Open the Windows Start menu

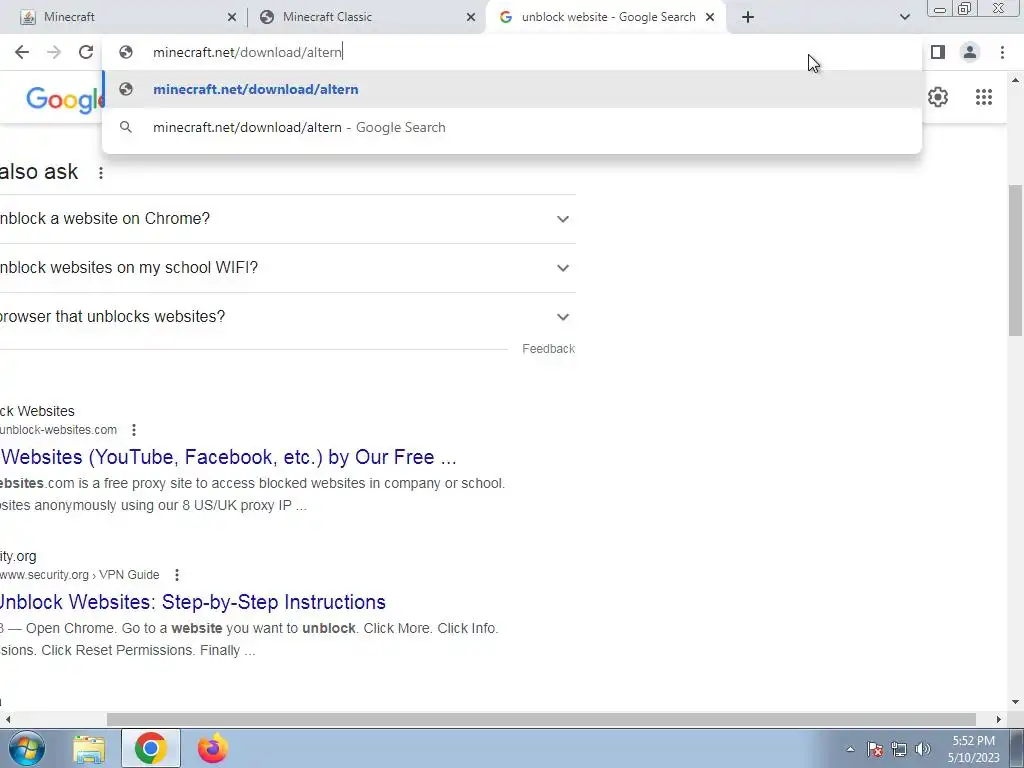pos(26,748)
